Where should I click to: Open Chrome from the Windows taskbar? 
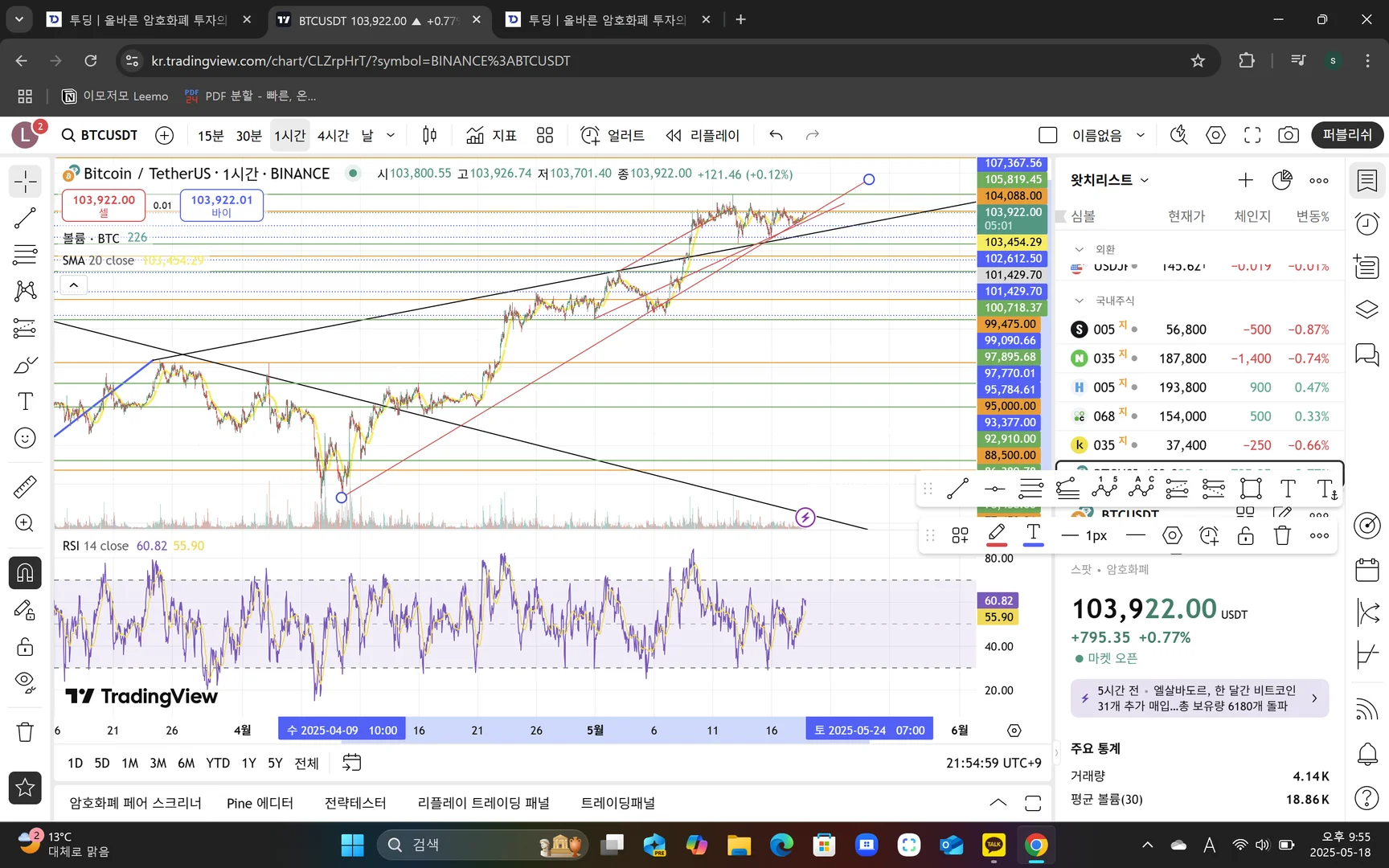coord(1035,845)
